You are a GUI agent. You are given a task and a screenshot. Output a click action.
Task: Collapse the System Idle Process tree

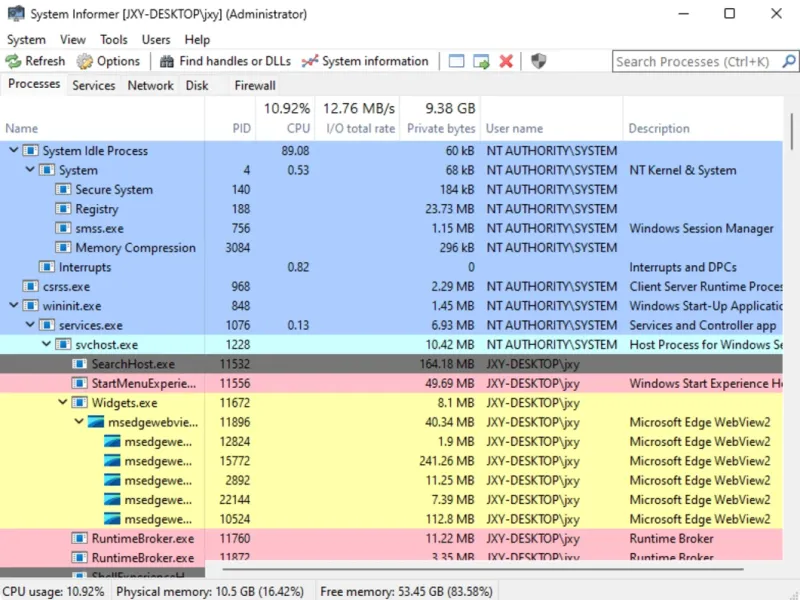(x=14, y=150)
